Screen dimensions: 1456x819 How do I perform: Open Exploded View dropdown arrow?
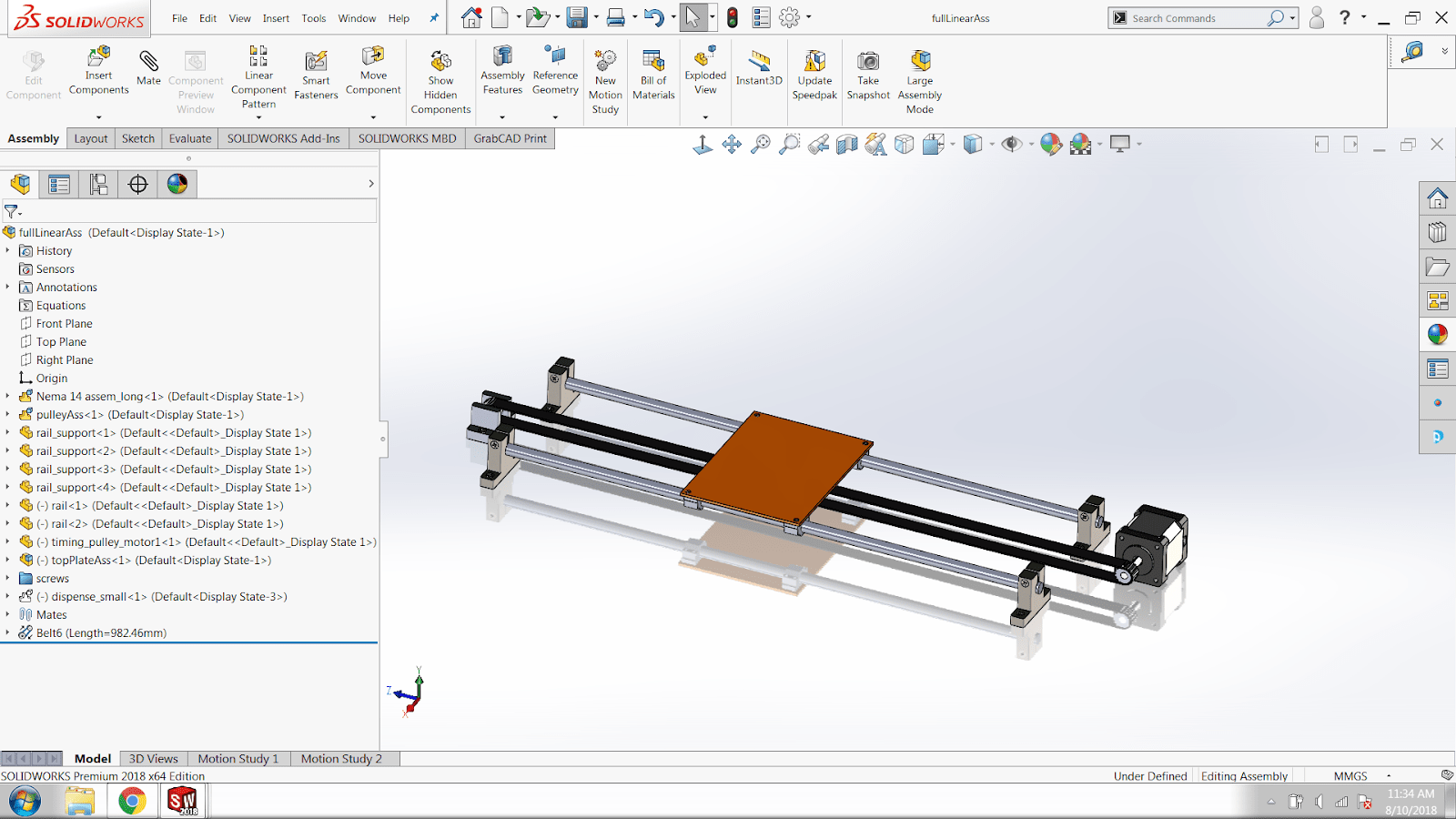point(705,116)
